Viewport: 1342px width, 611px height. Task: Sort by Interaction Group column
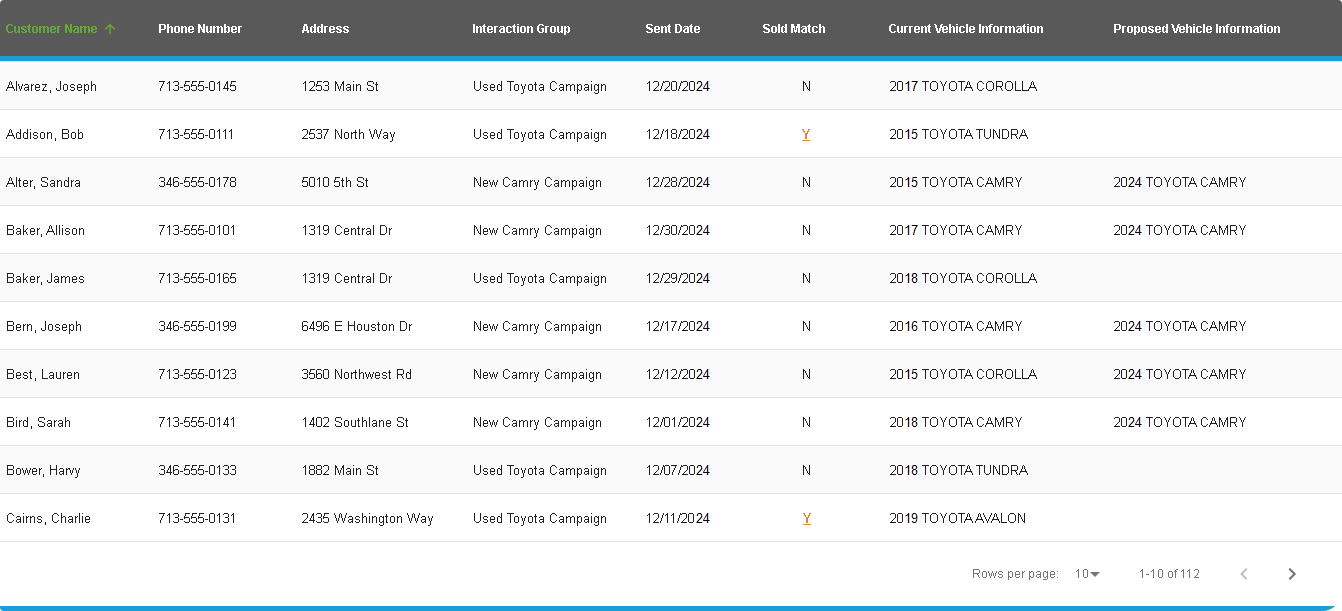click(x=521, y=29)
